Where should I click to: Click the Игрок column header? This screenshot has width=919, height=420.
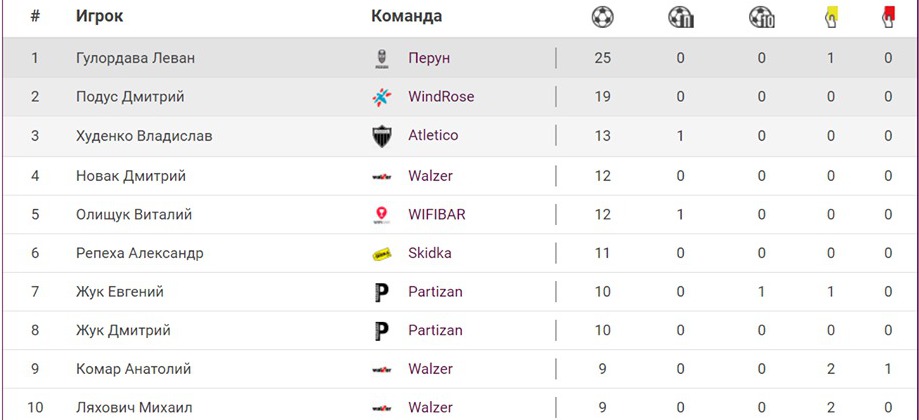click(x=99, y=16)
